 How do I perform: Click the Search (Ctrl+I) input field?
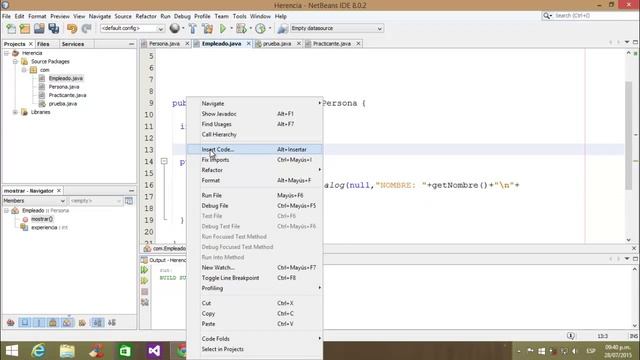[594, 16]
